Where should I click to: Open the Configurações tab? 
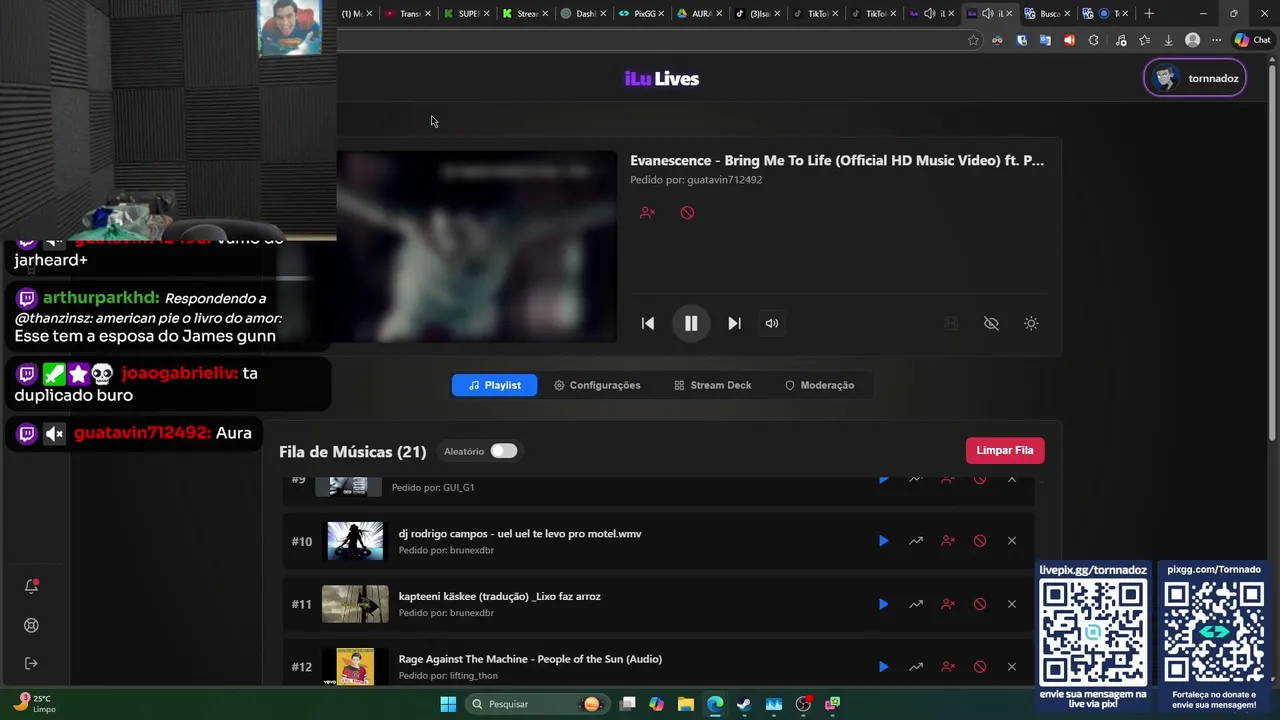(597, 385)
